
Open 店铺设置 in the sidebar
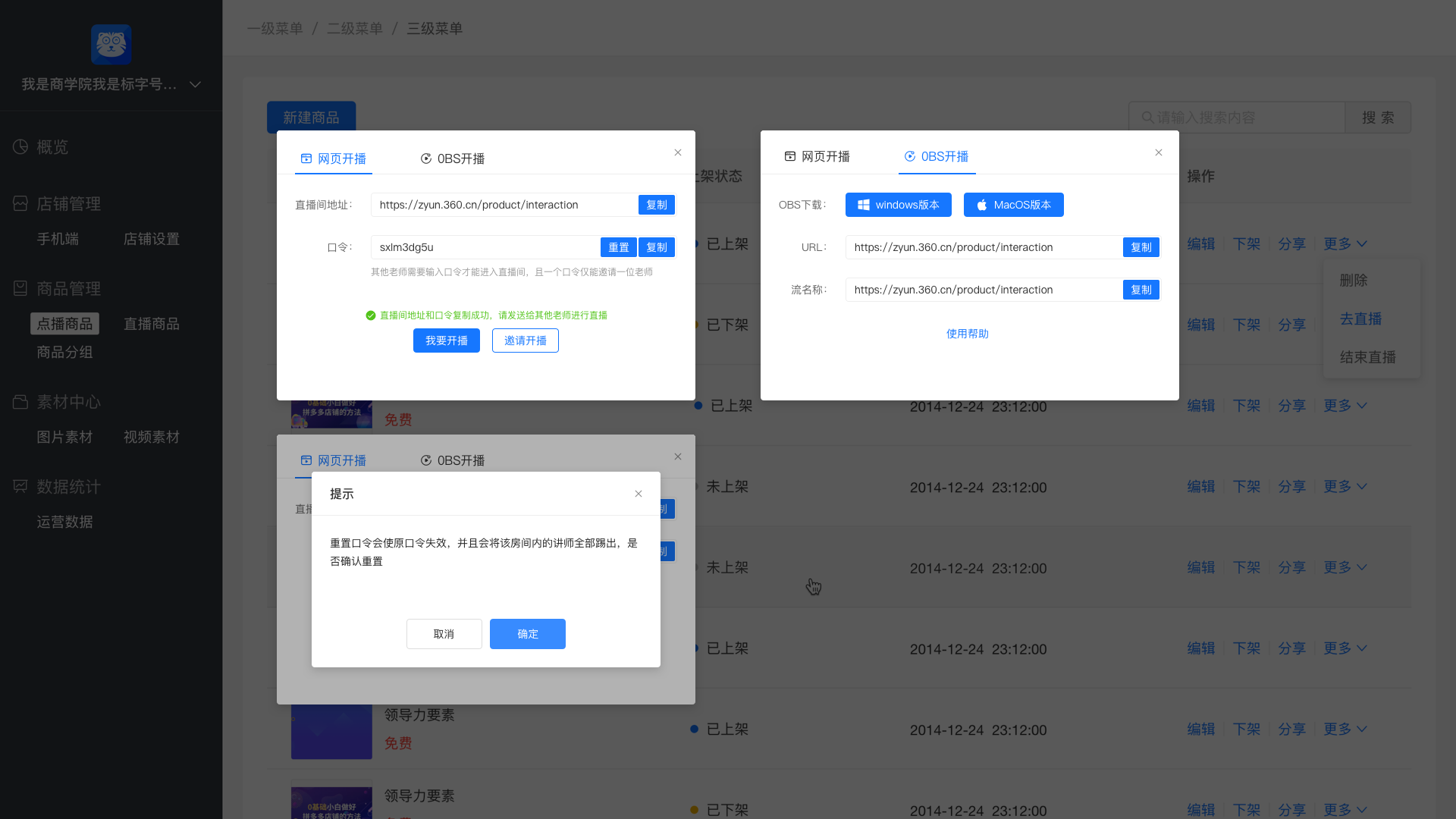(152, 239)
